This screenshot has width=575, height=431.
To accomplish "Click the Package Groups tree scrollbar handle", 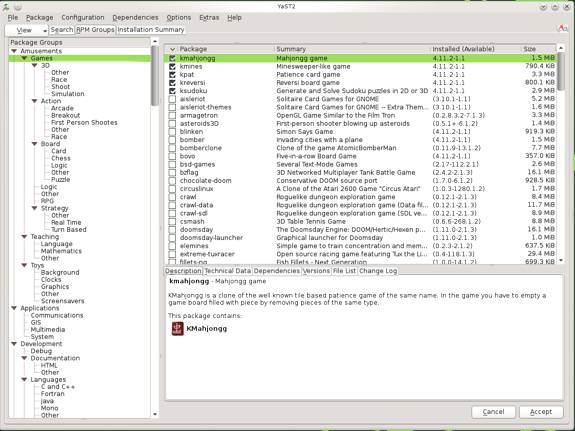I will (x=155, y=75).
